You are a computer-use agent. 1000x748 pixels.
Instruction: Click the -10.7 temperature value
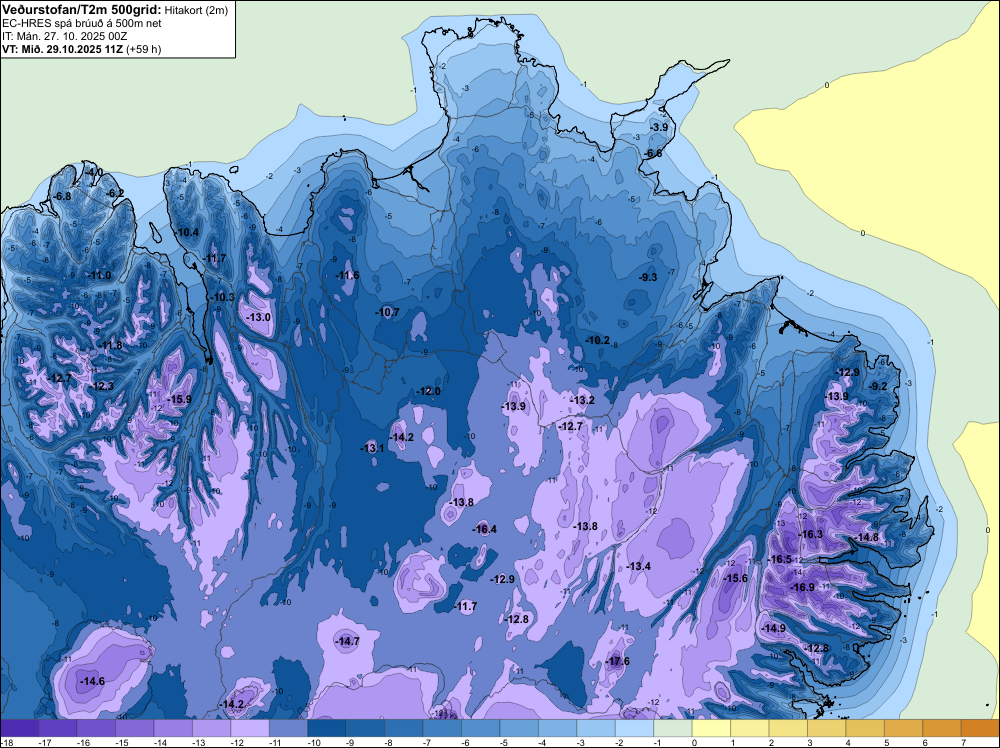(x=387, y=312)
